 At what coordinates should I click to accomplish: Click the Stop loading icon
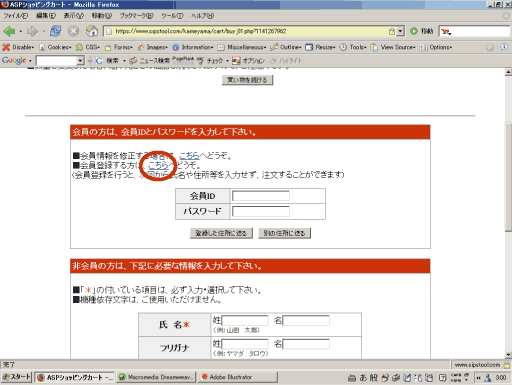coord(73,31)
